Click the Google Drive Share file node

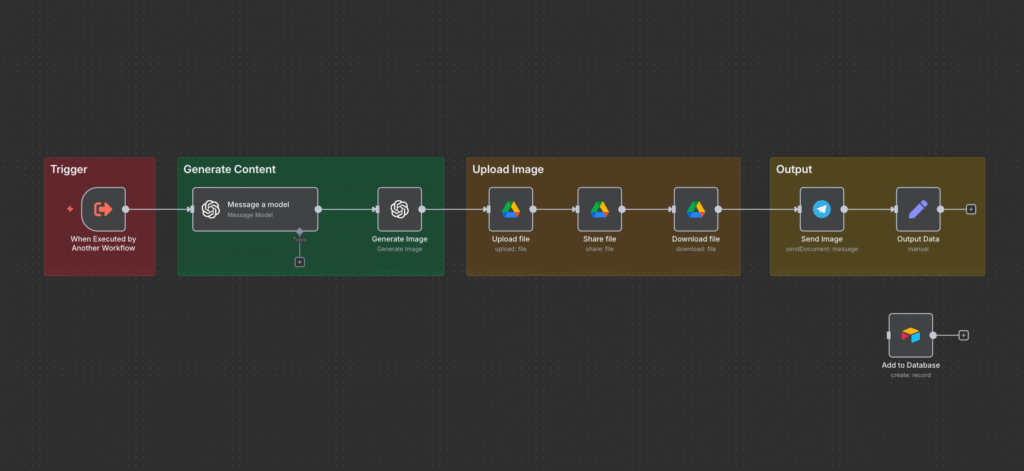(x=599, y=209)
